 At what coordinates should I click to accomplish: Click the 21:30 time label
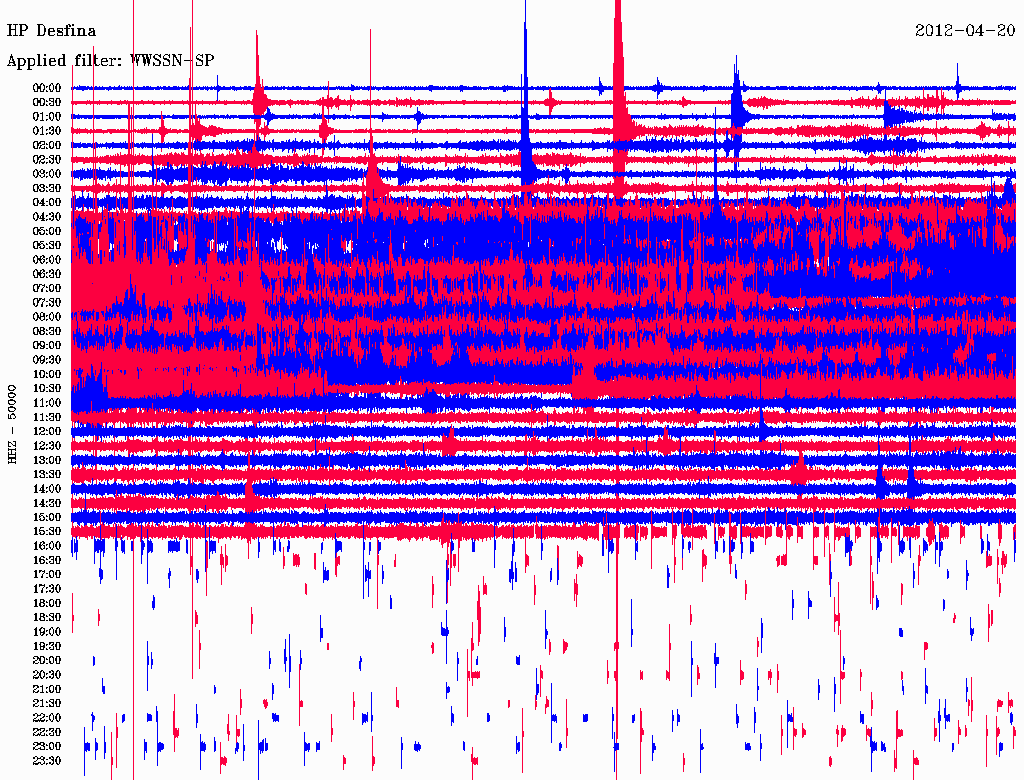47,704
